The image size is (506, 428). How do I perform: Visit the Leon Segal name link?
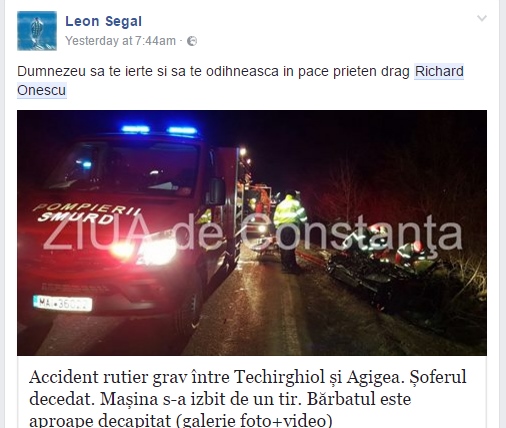104,21
